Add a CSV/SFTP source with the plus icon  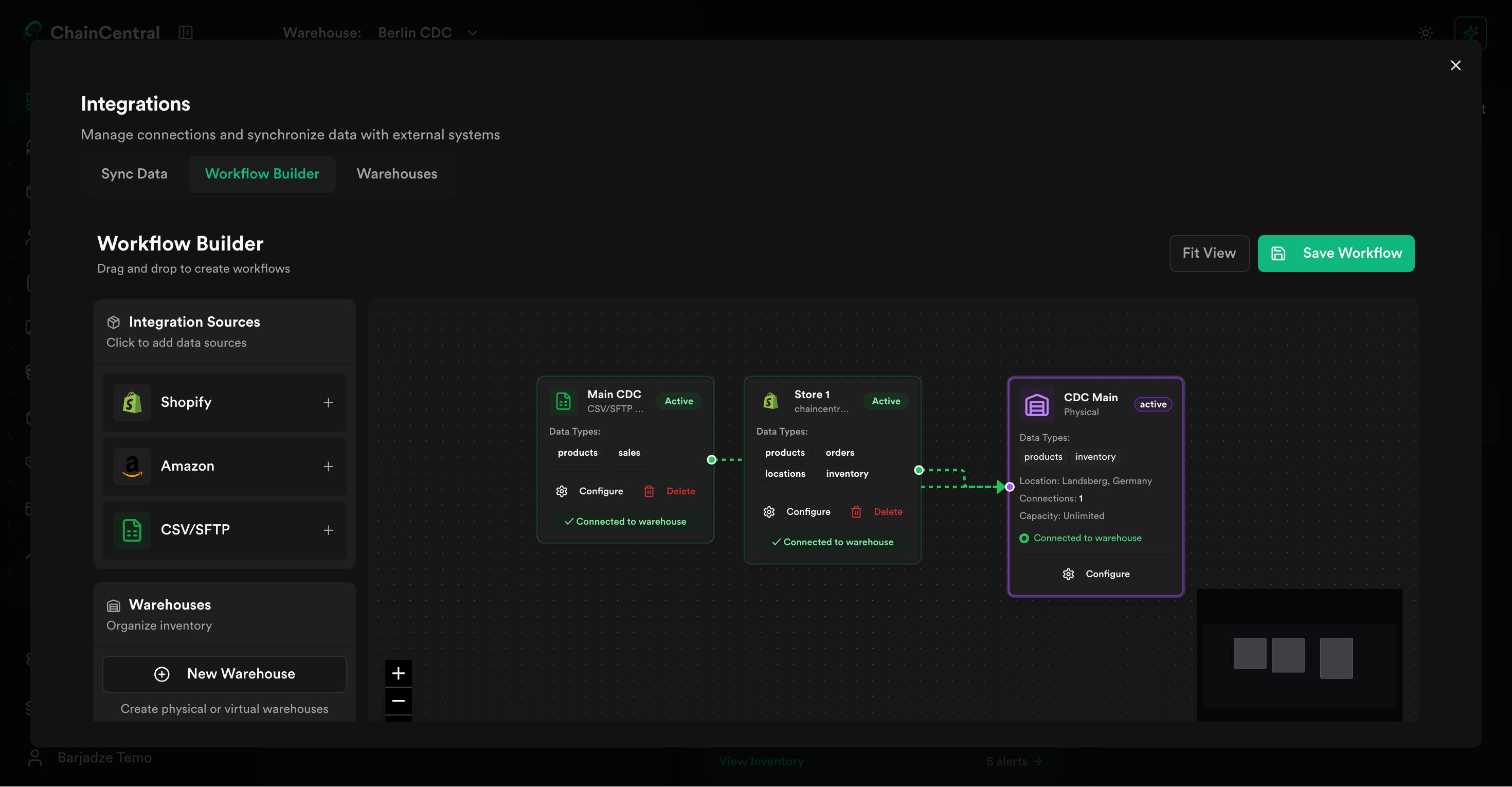328,530
